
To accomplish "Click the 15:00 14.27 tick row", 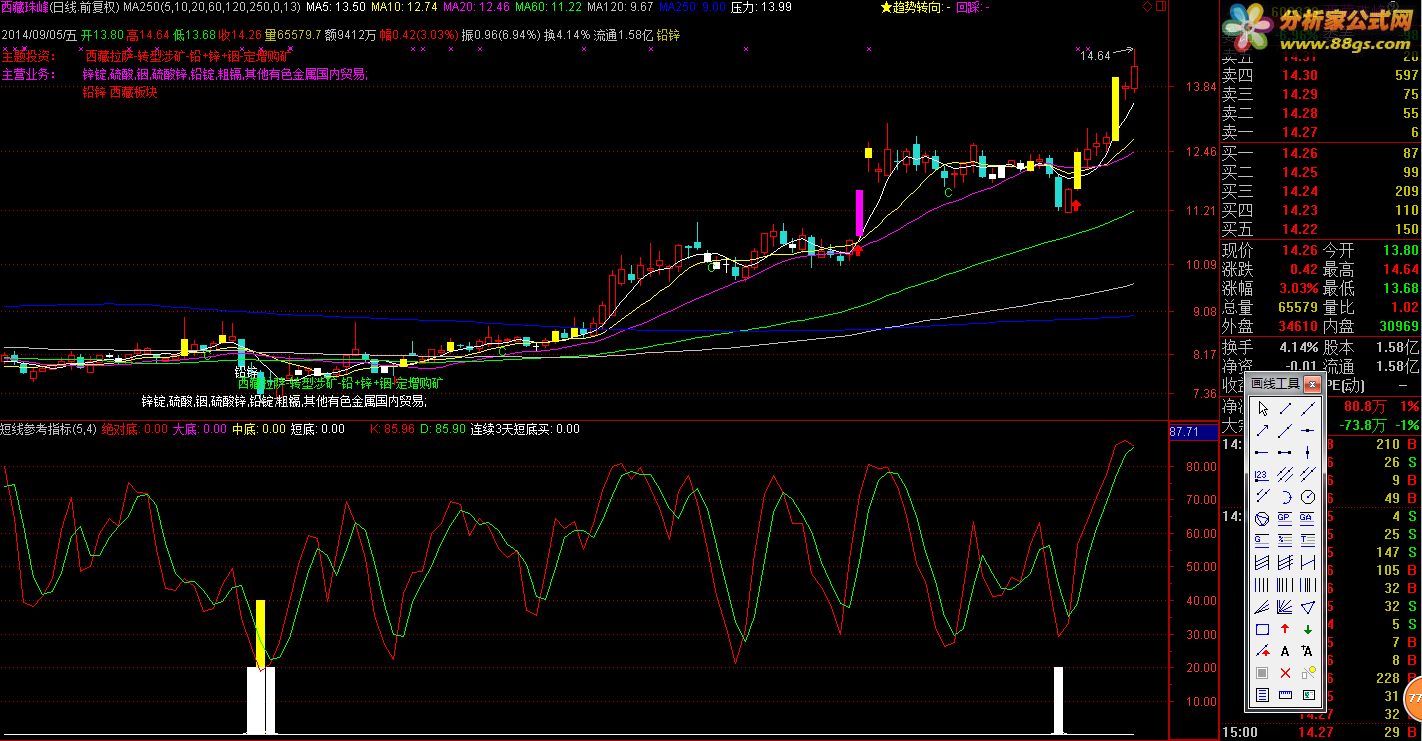I will point(1321,732).
